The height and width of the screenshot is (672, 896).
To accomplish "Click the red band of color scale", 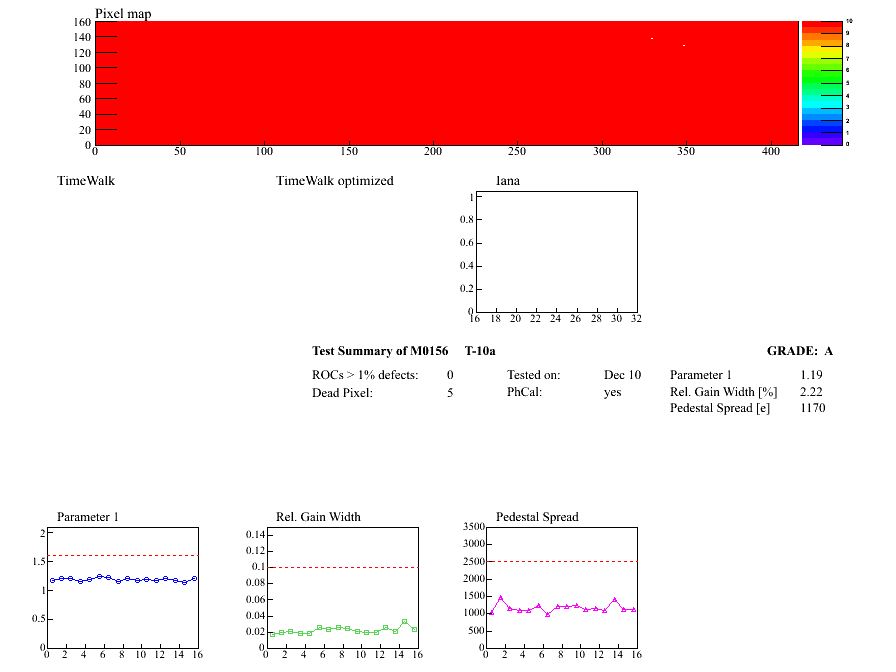I will (x=822, y=26).
